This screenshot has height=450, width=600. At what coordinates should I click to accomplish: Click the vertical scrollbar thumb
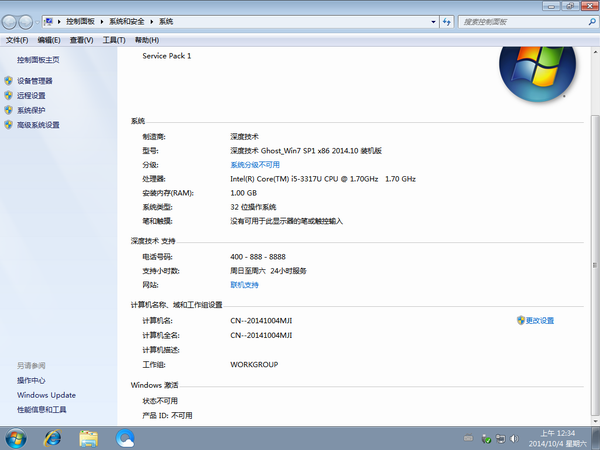595,265
